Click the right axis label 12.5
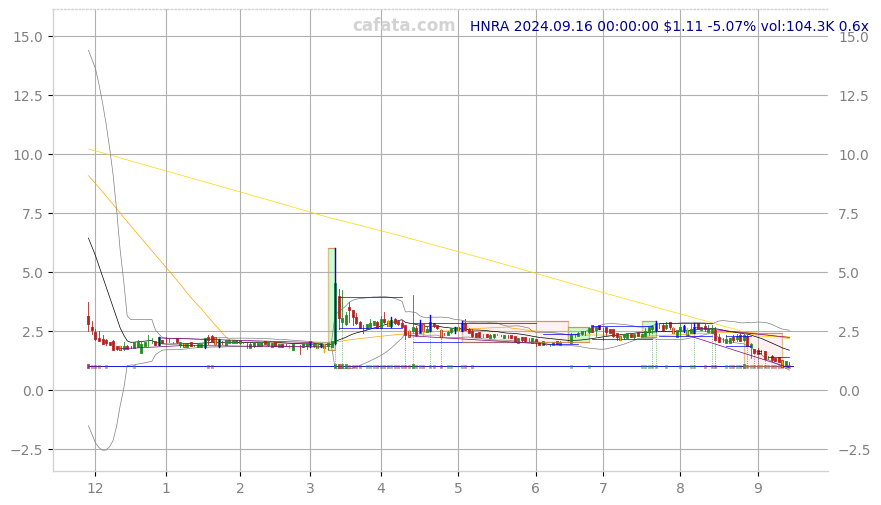This screenshot has height=505, width=881. click(x=853, y=96)
